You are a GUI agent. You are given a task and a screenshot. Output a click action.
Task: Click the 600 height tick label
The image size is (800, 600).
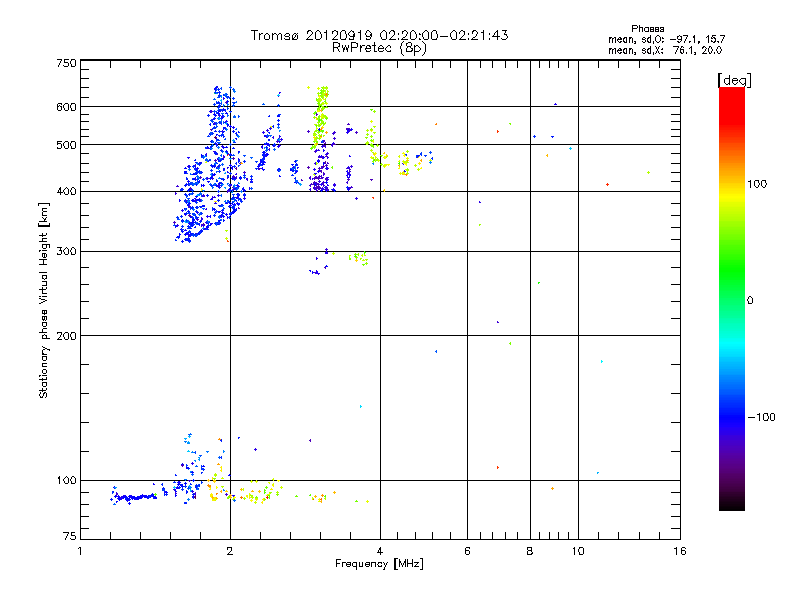click(x=67, y=107)
